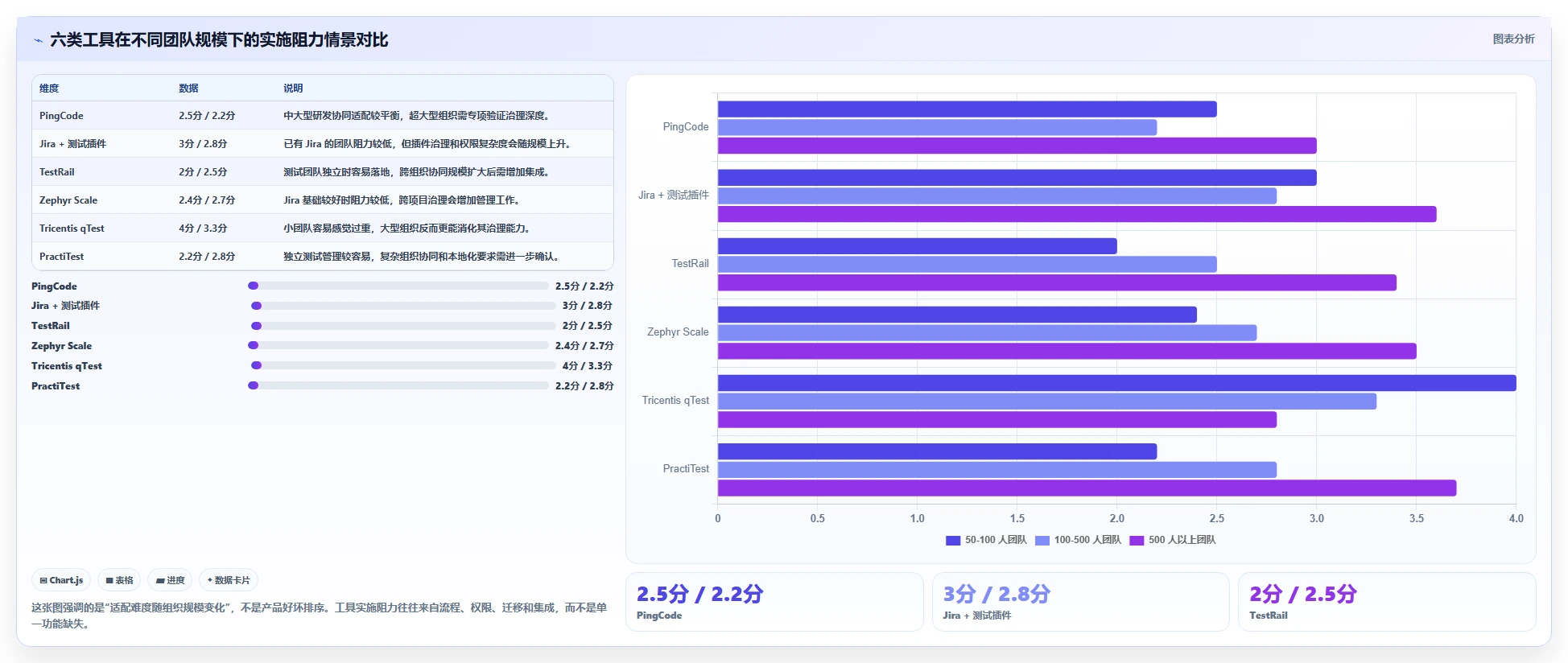This screenshot has height=663, width=1568.
Task: Toggle the 50-100 人团队 legend series
Action: [986, 540]
